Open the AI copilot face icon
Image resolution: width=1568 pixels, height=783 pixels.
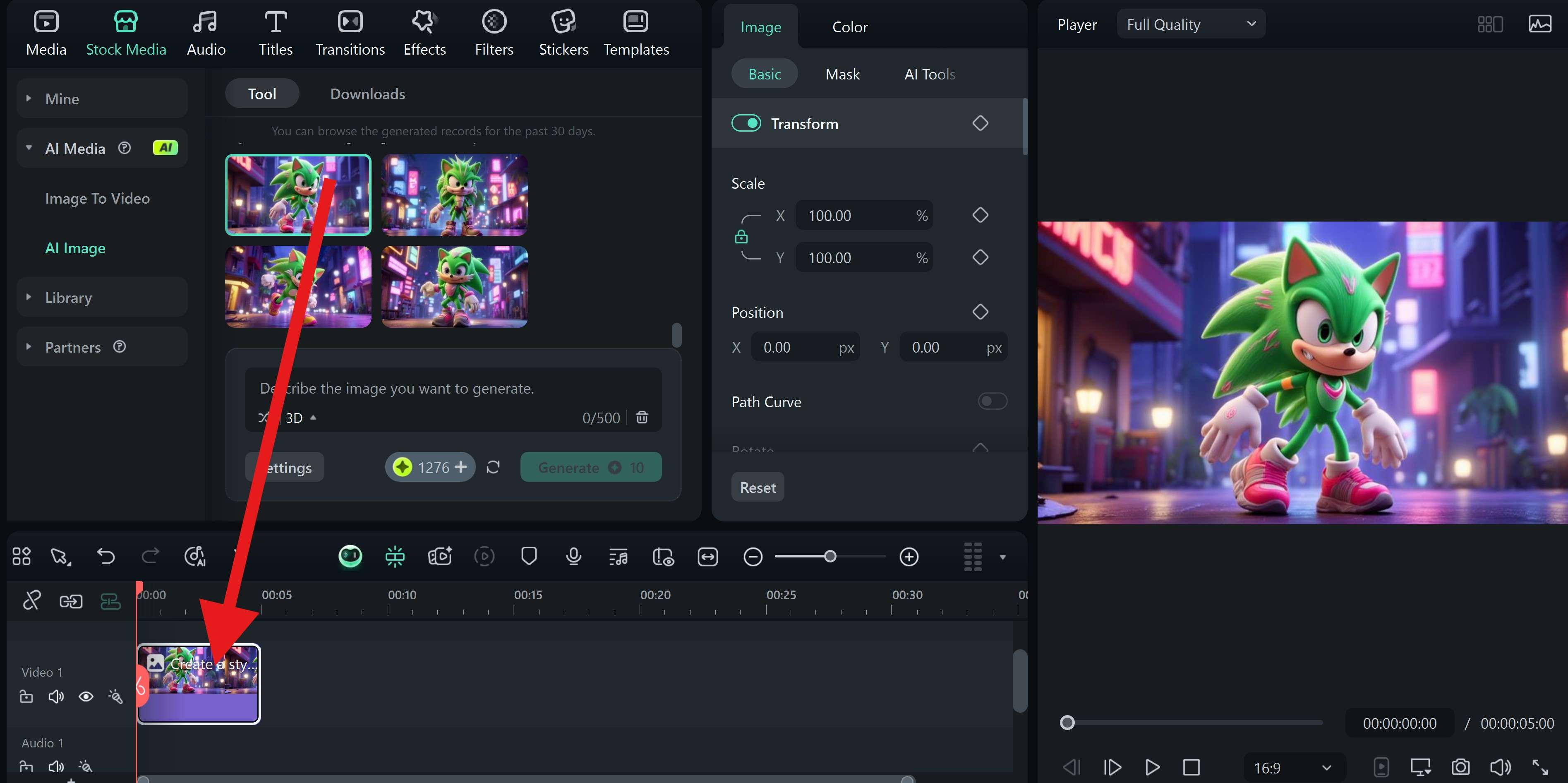350,556
